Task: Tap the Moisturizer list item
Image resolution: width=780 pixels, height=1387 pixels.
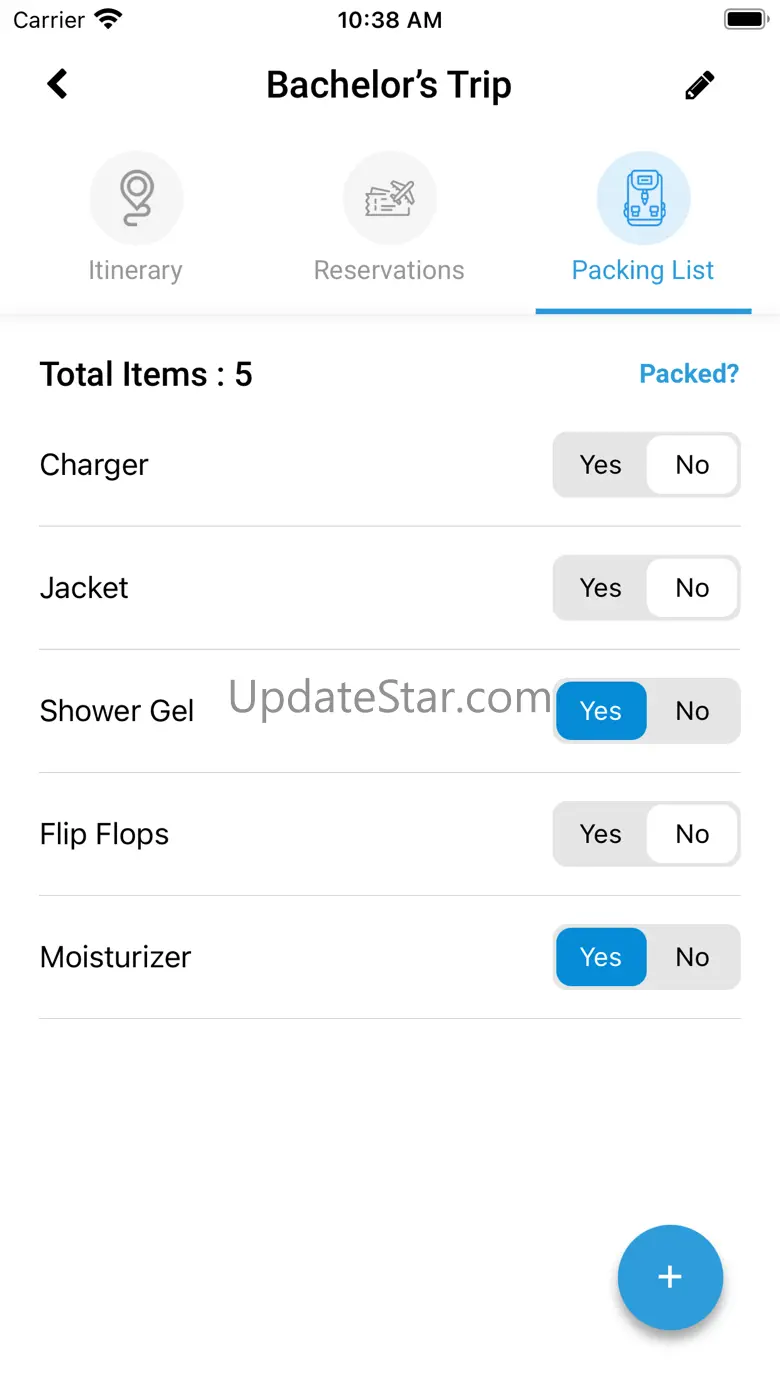Action: 390,957
